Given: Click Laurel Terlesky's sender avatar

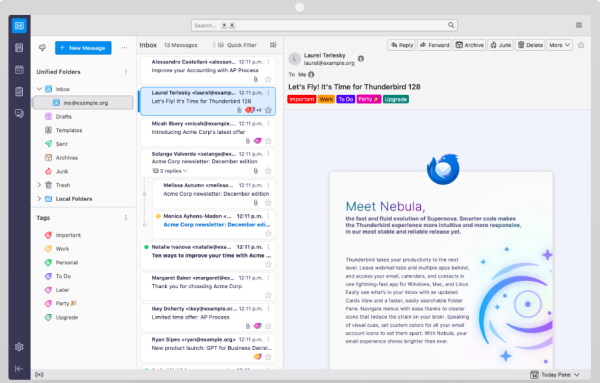Looking at the screenshot, I should 294,59.
